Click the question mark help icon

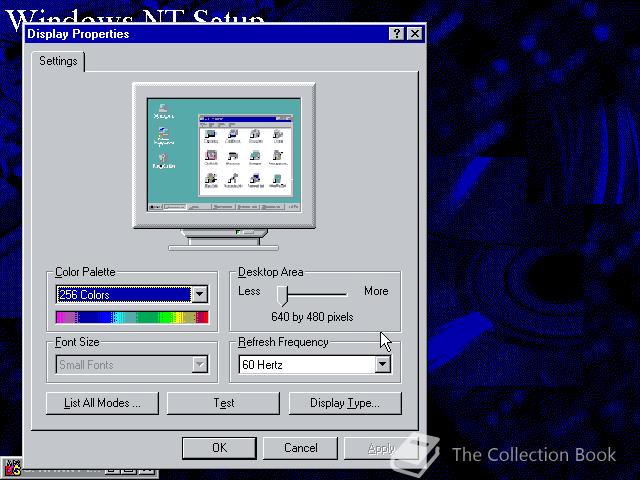point(396,33)
